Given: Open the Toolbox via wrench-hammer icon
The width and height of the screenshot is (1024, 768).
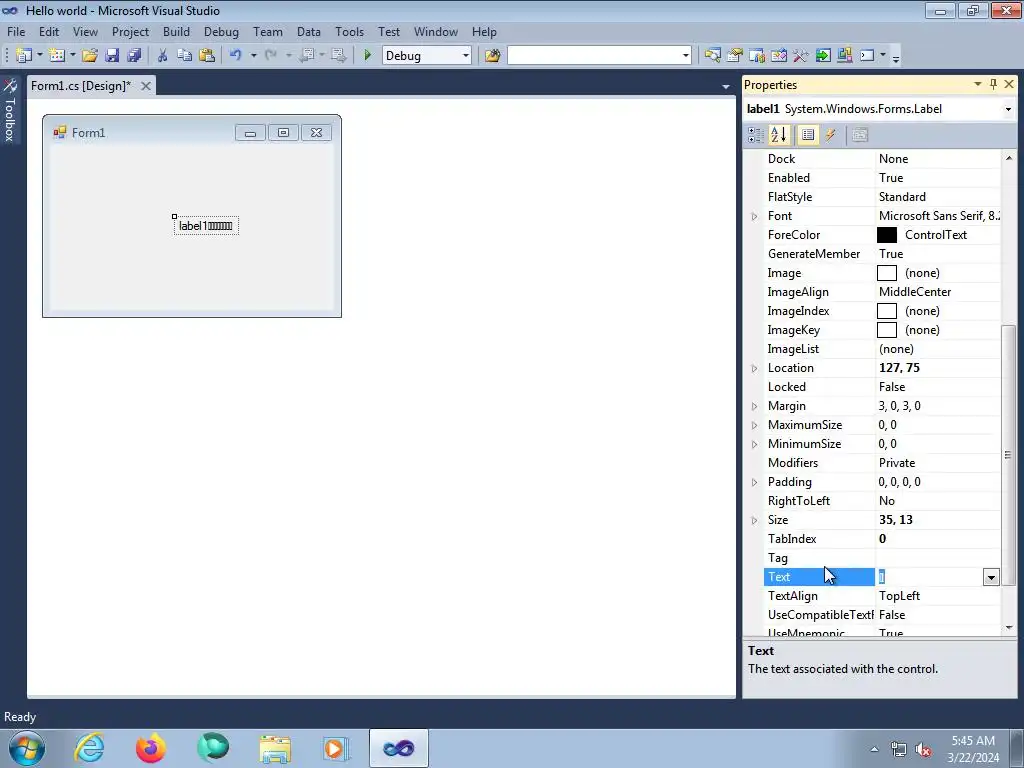Looking at the screenshot, I should coord(801,56).
